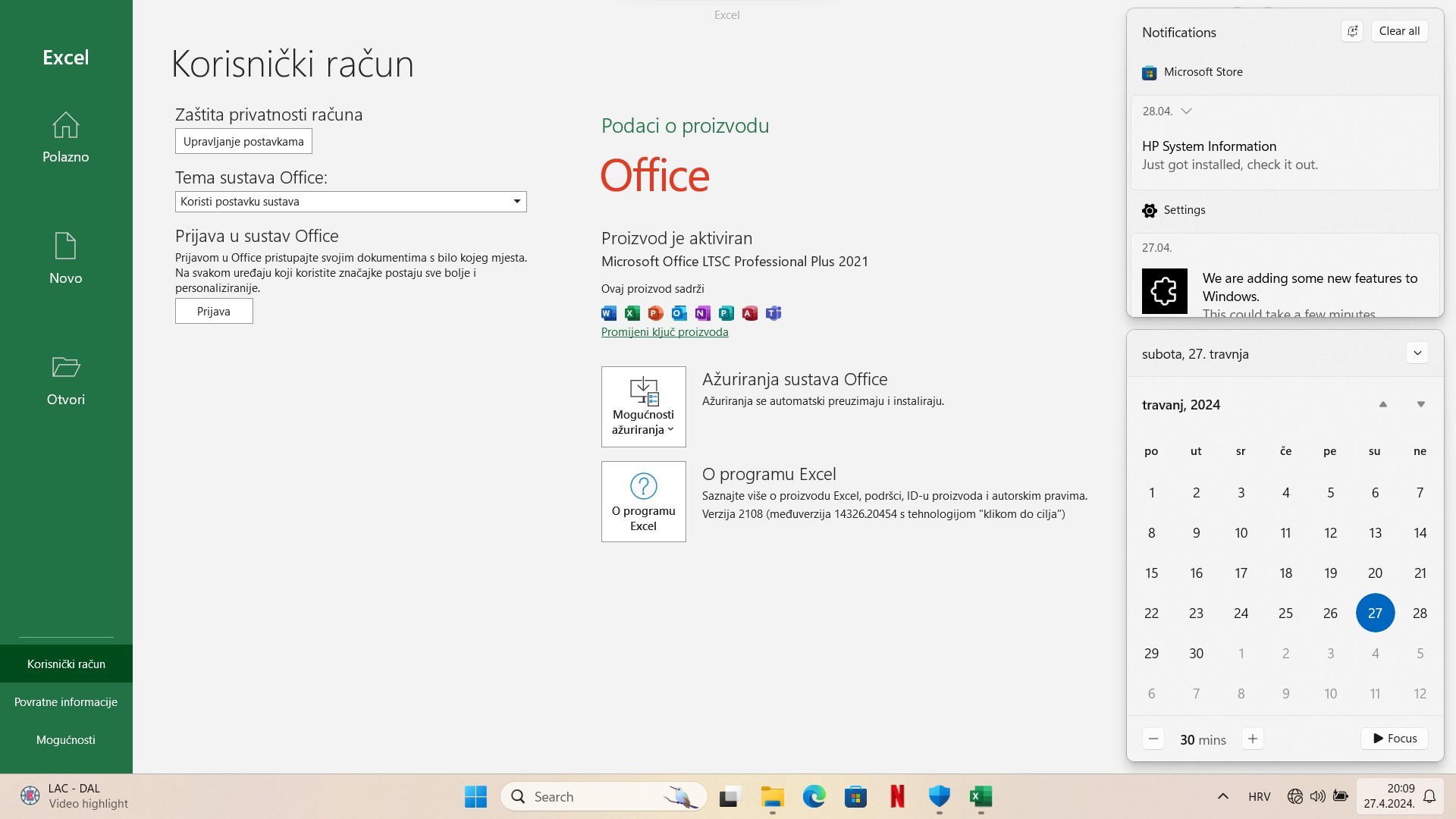
Task: Increase focus time with plus button
Action: (1252, 739)
